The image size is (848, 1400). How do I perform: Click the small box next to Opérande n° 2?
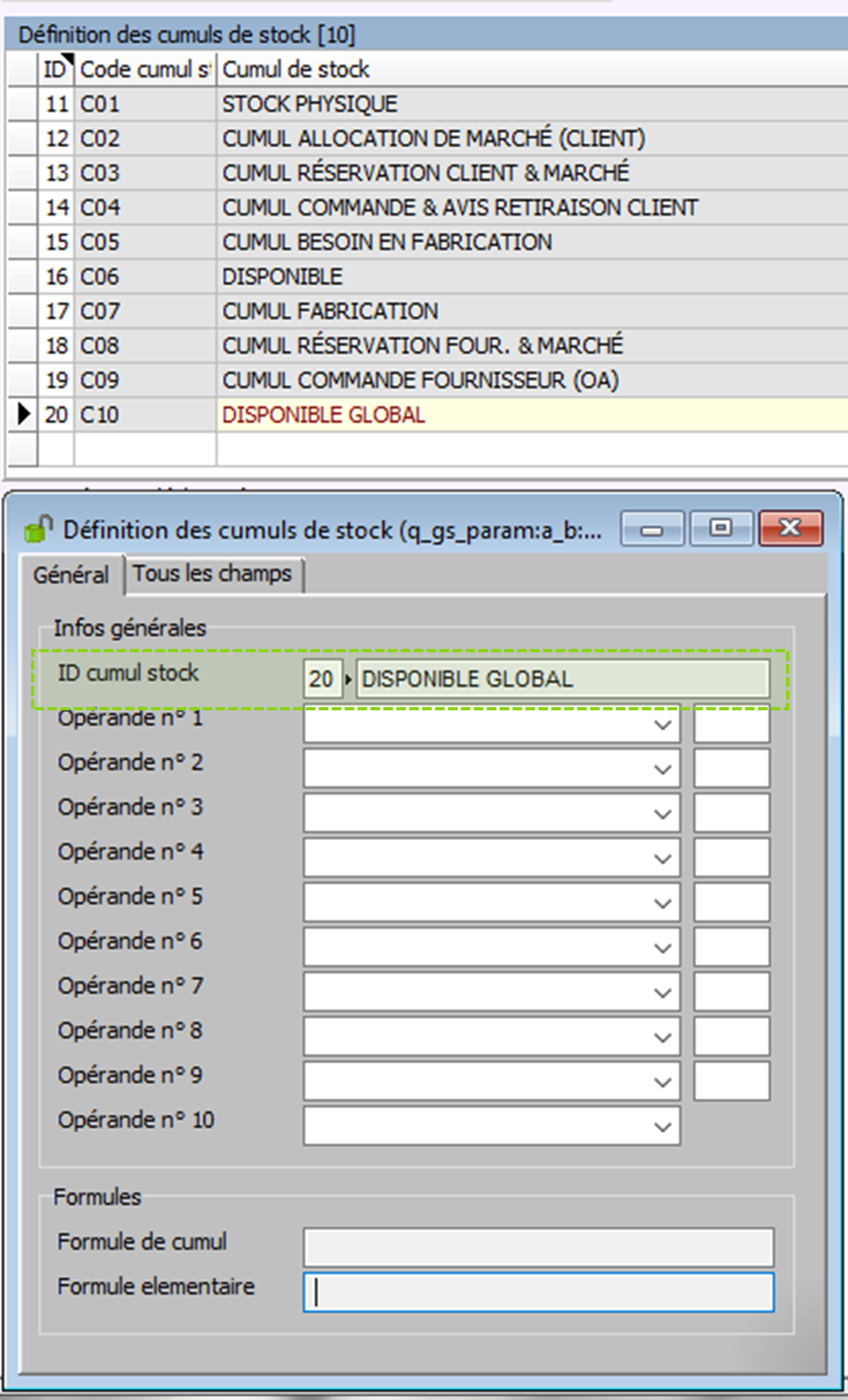(731, 770)
